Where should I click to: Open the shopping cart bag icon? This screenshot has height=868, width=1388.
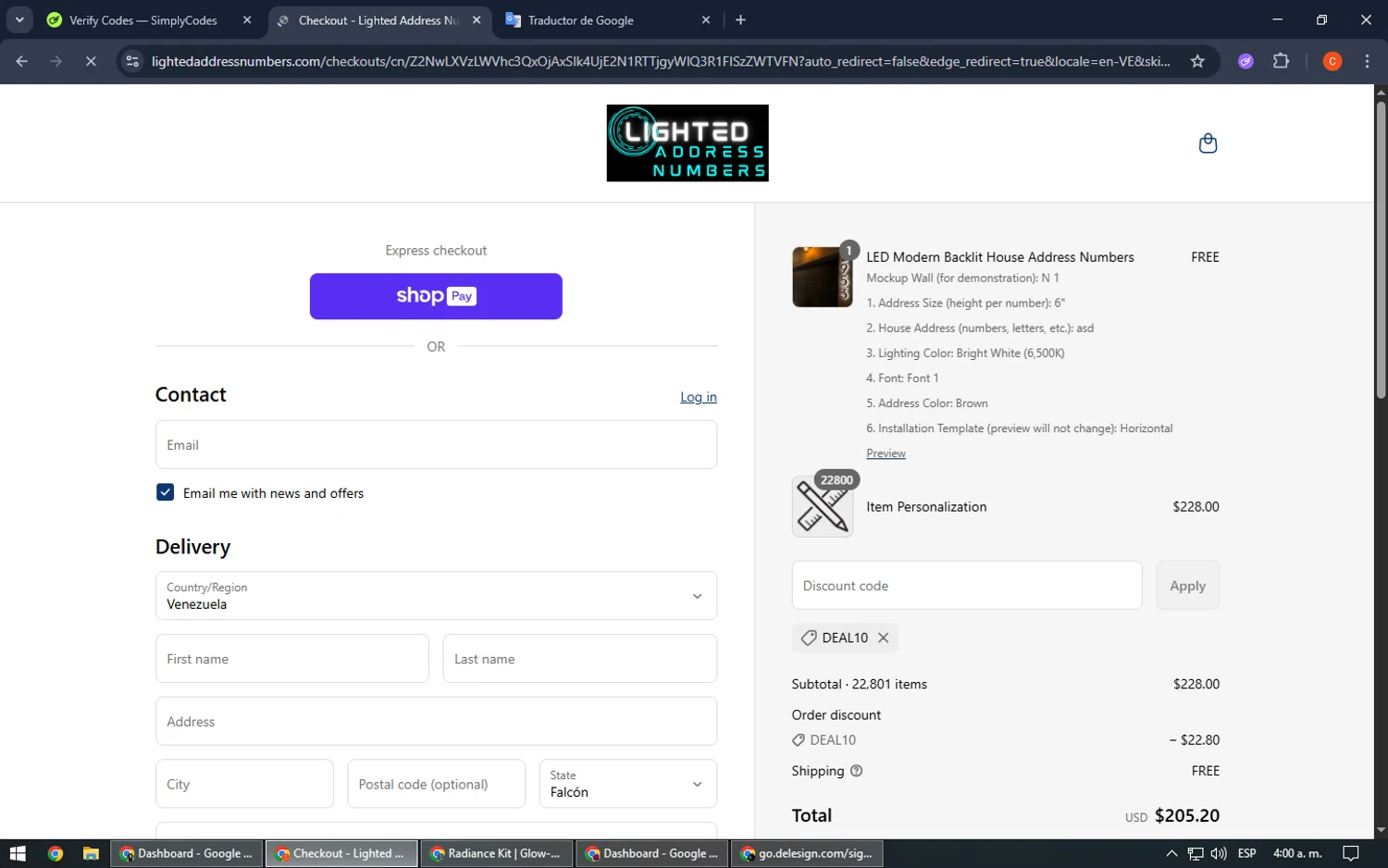click(1208, 143)
